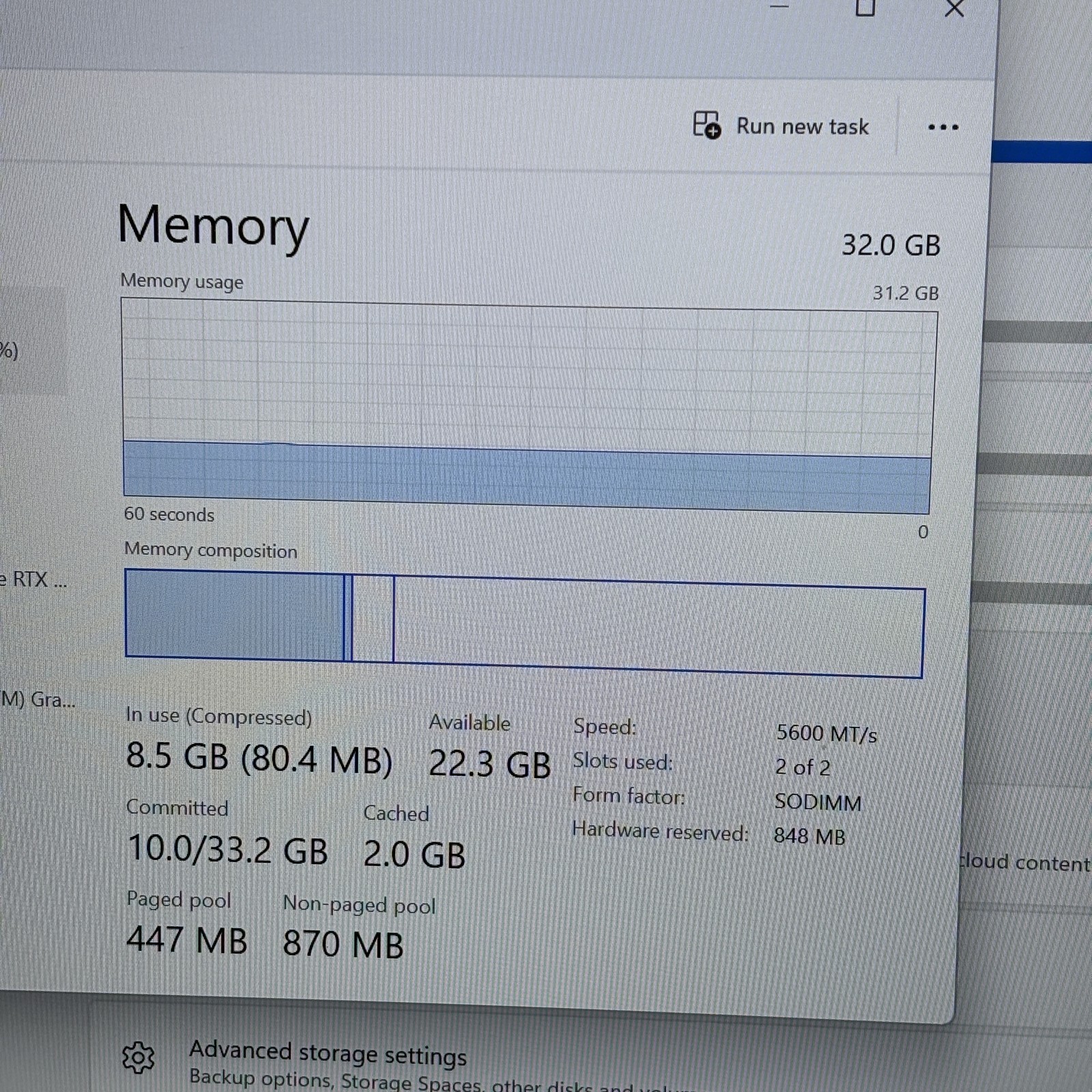Click the Available label
The height and width of the screenshot is (1092, 1092).
470,723
